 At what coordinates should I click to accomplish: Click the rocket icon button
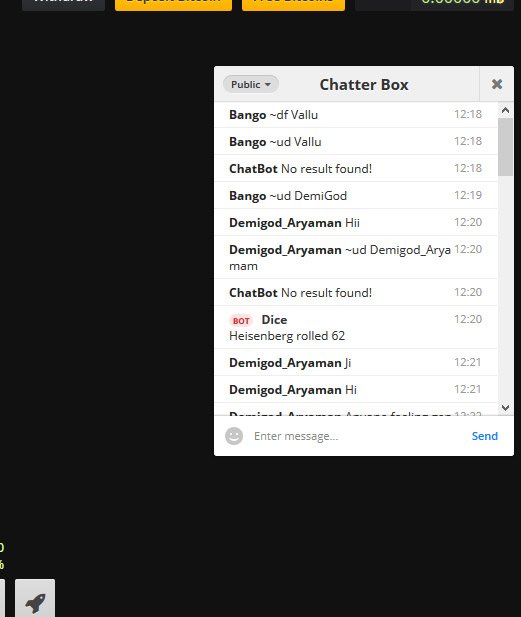[35, 598]
